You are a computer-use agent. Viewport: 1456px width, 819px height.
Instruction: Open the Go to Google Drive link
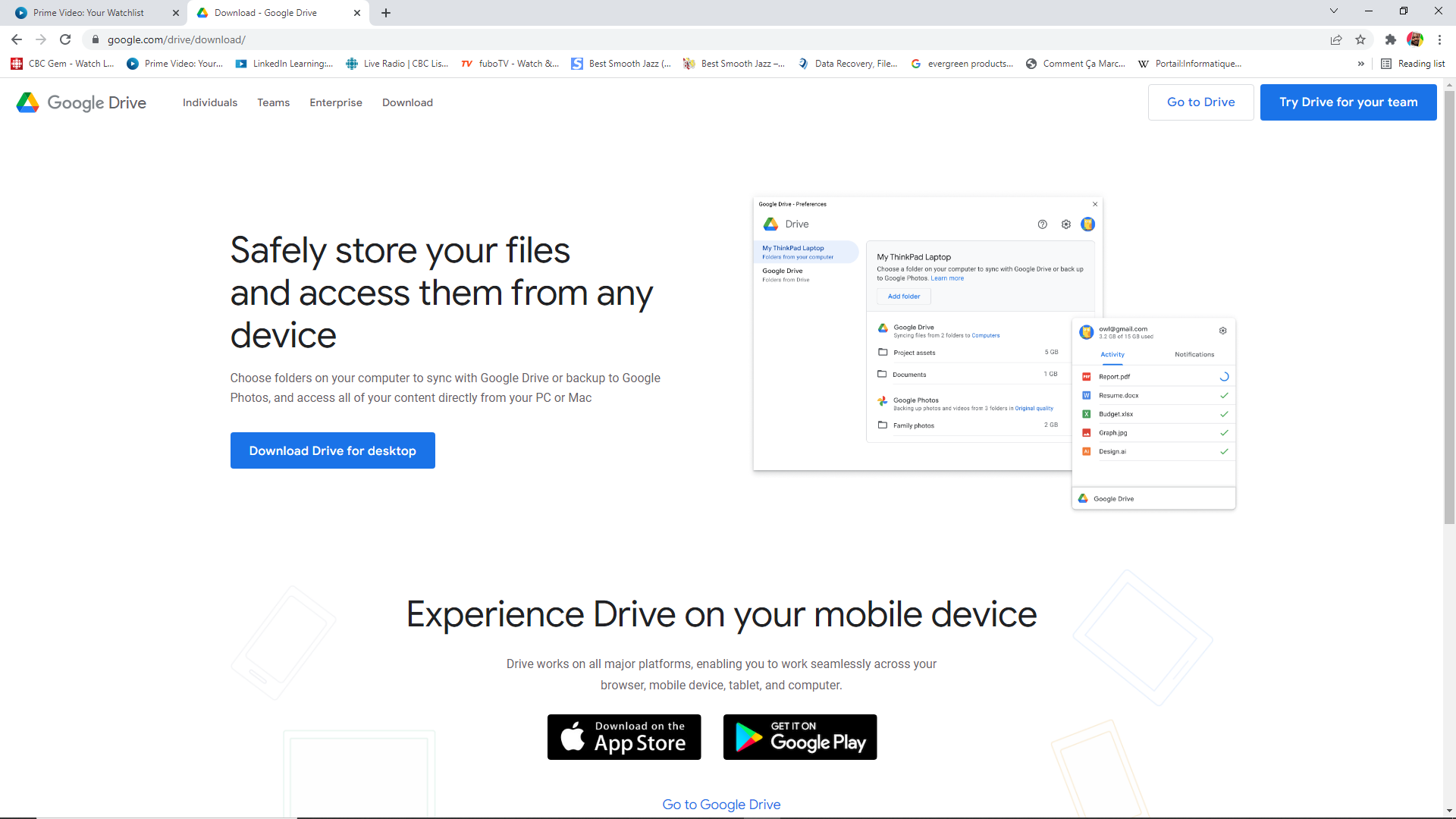pyautogui.click(x=721, y=805)
